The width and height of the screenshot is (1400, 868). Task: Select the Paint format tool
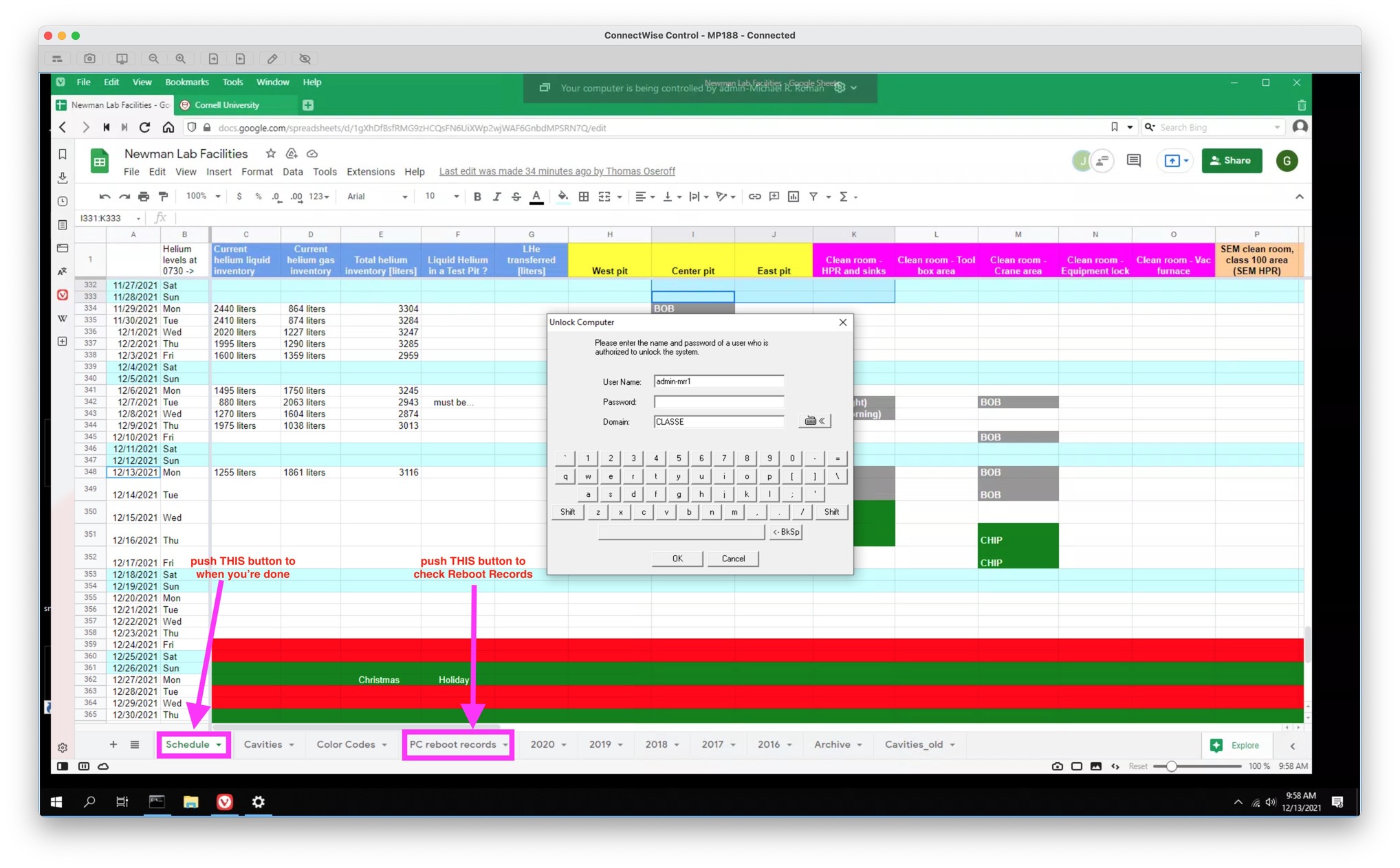click(163, 197)
